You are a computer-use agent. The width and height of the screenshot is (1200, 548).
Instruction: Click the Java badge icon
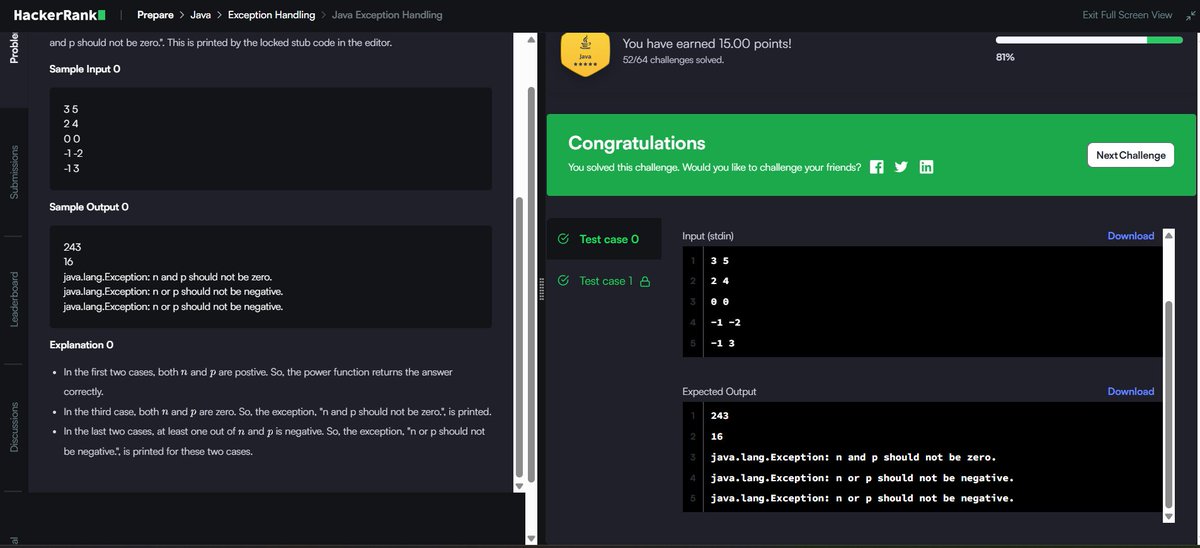585,54
